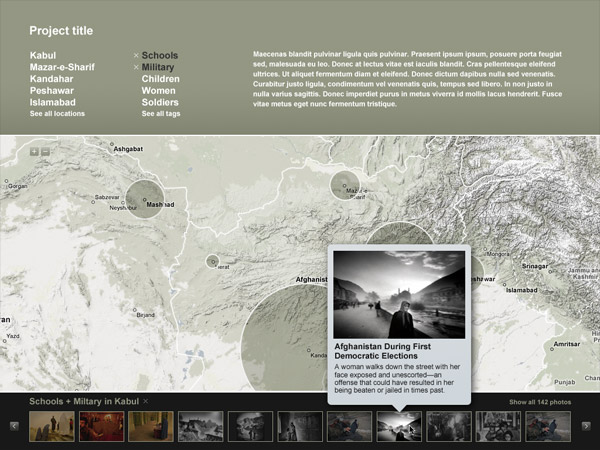Image resolution: width=600 pixels, height=450 pixels.
Task: Choose Kandahar from the locations list
Action: click(51, 79)
